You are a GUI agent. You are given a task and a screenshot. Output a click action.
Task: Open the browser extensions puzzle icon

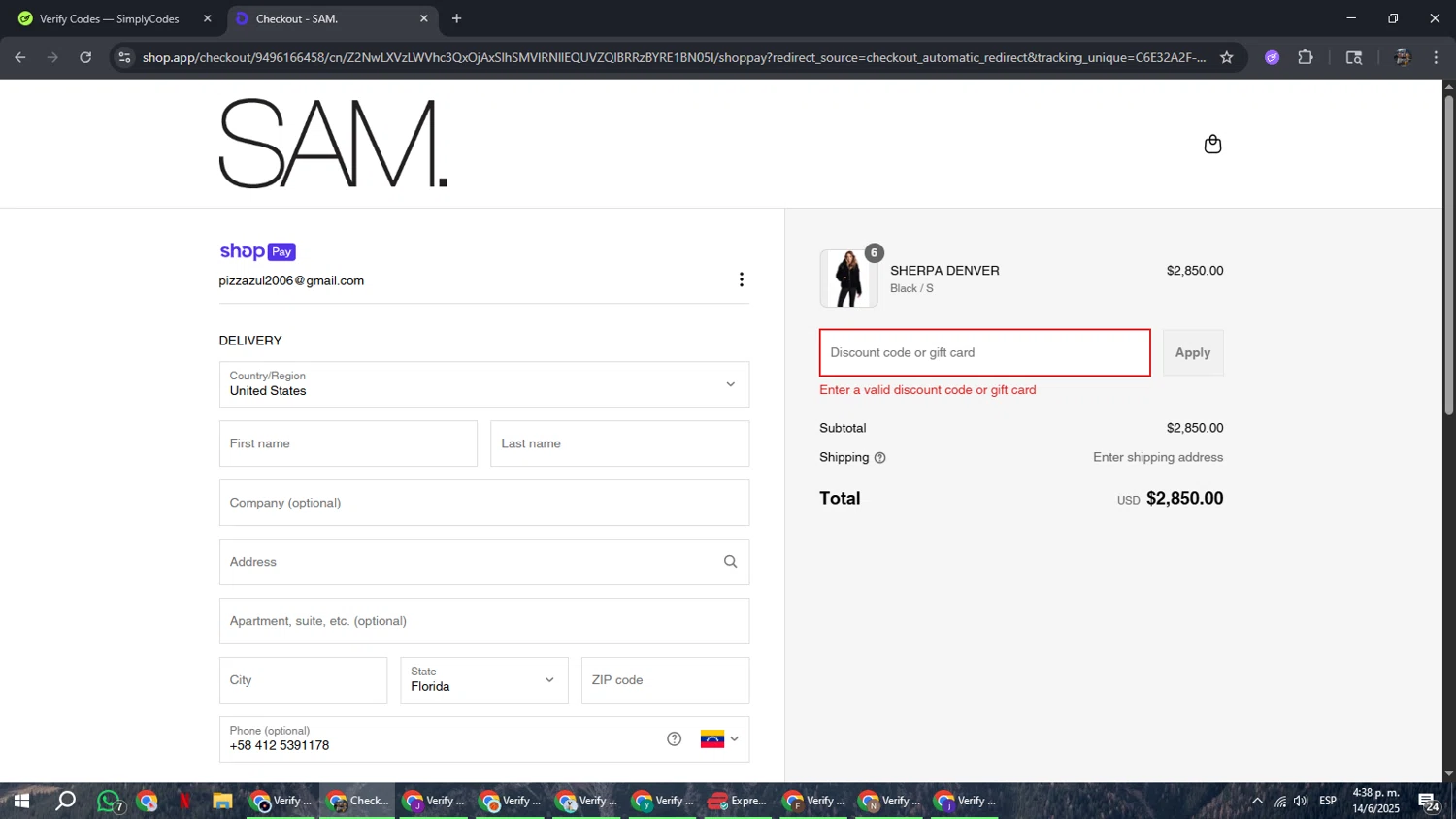1306,57
